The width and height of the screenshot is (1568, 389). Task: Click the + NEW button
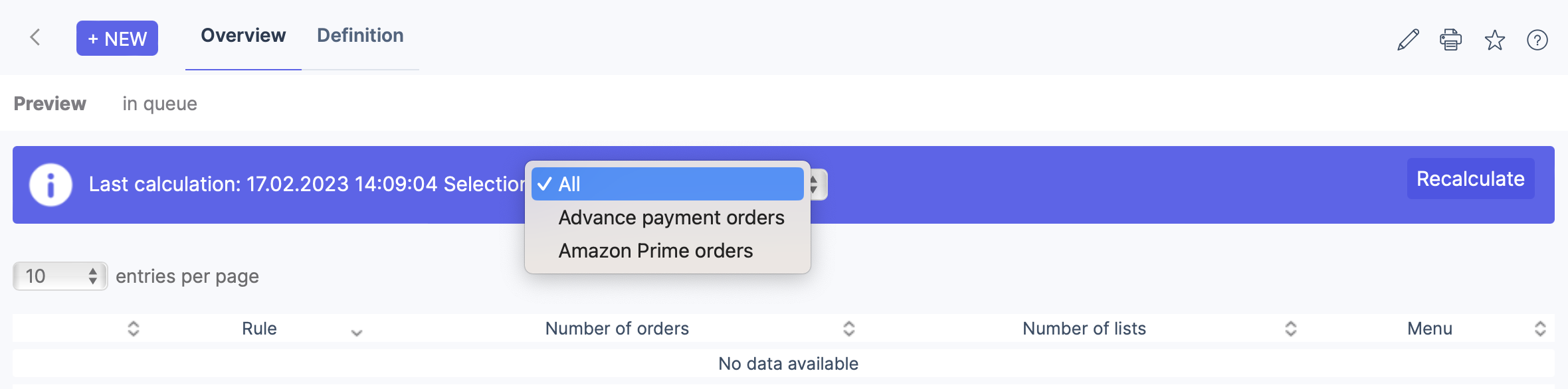(117, 39)
